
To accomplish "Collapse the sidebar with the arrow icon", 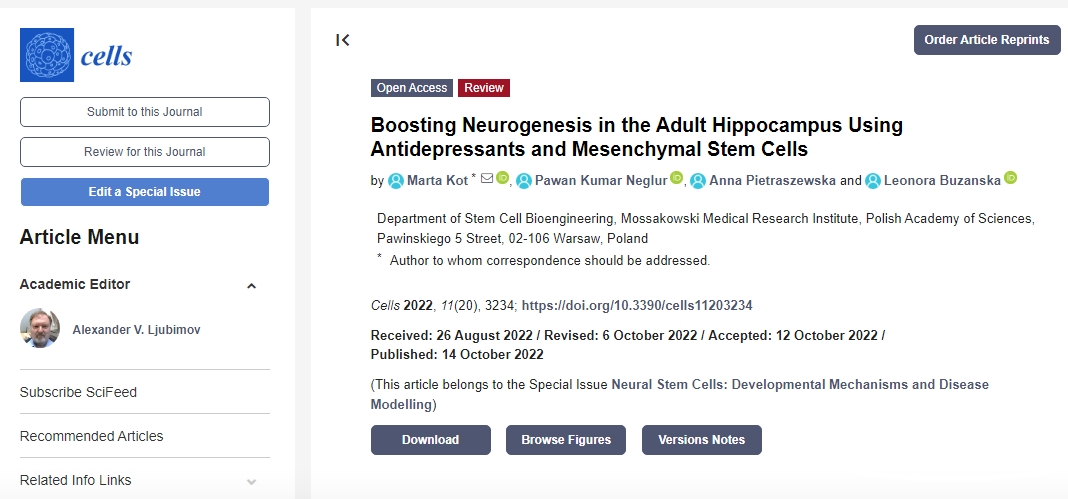I will [343, 40].
